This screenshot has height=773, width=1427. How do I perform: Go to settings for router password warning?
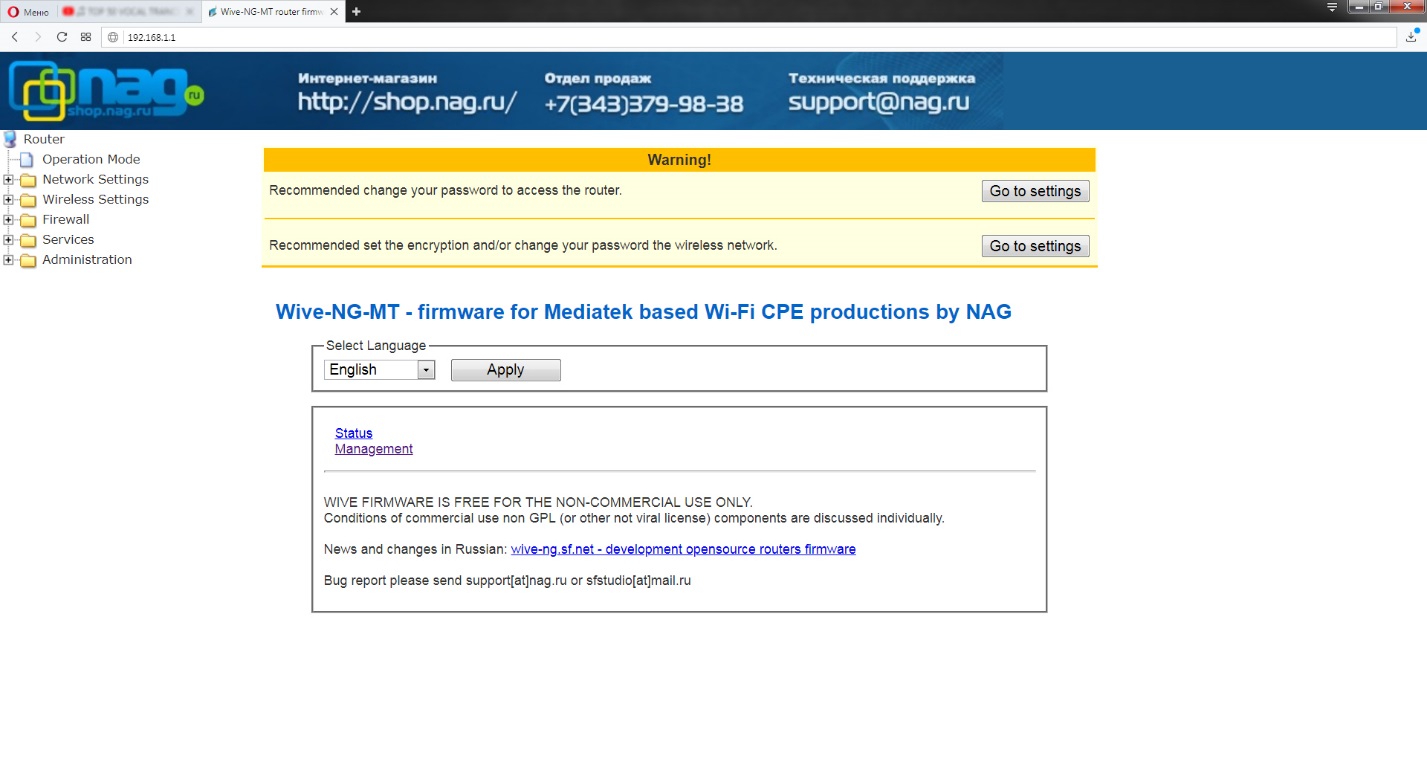coord(1035,191)
